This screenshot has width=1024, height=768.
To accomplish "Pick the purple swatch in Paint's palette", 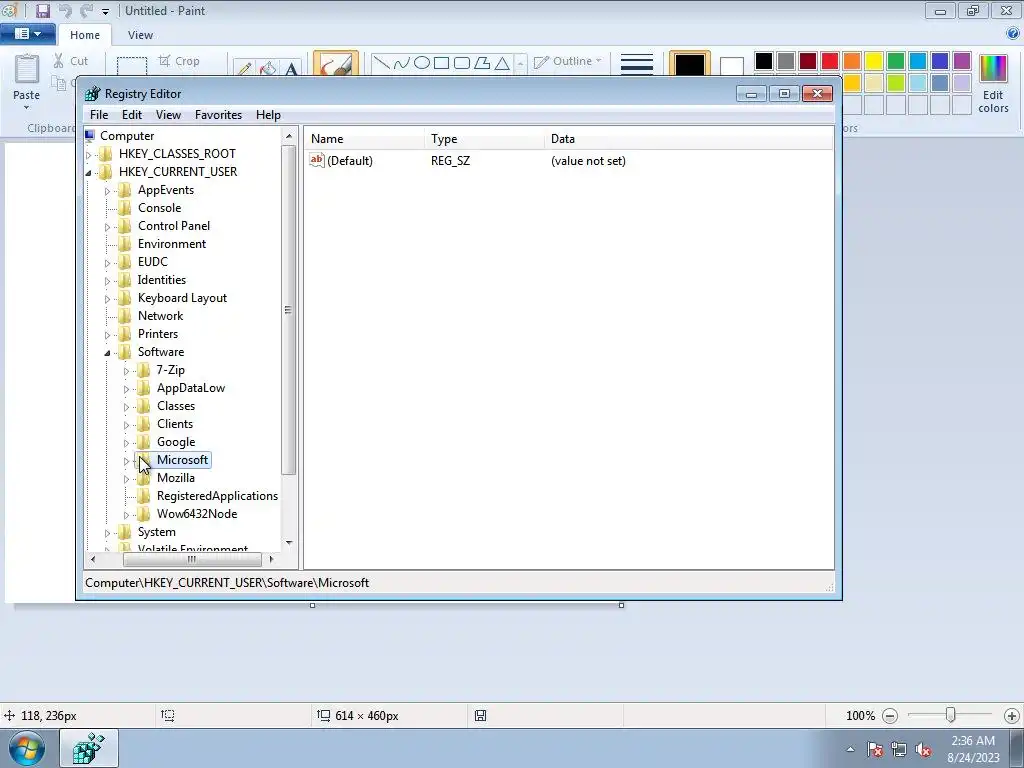I will pyautogui.click(x=962, y=61).
